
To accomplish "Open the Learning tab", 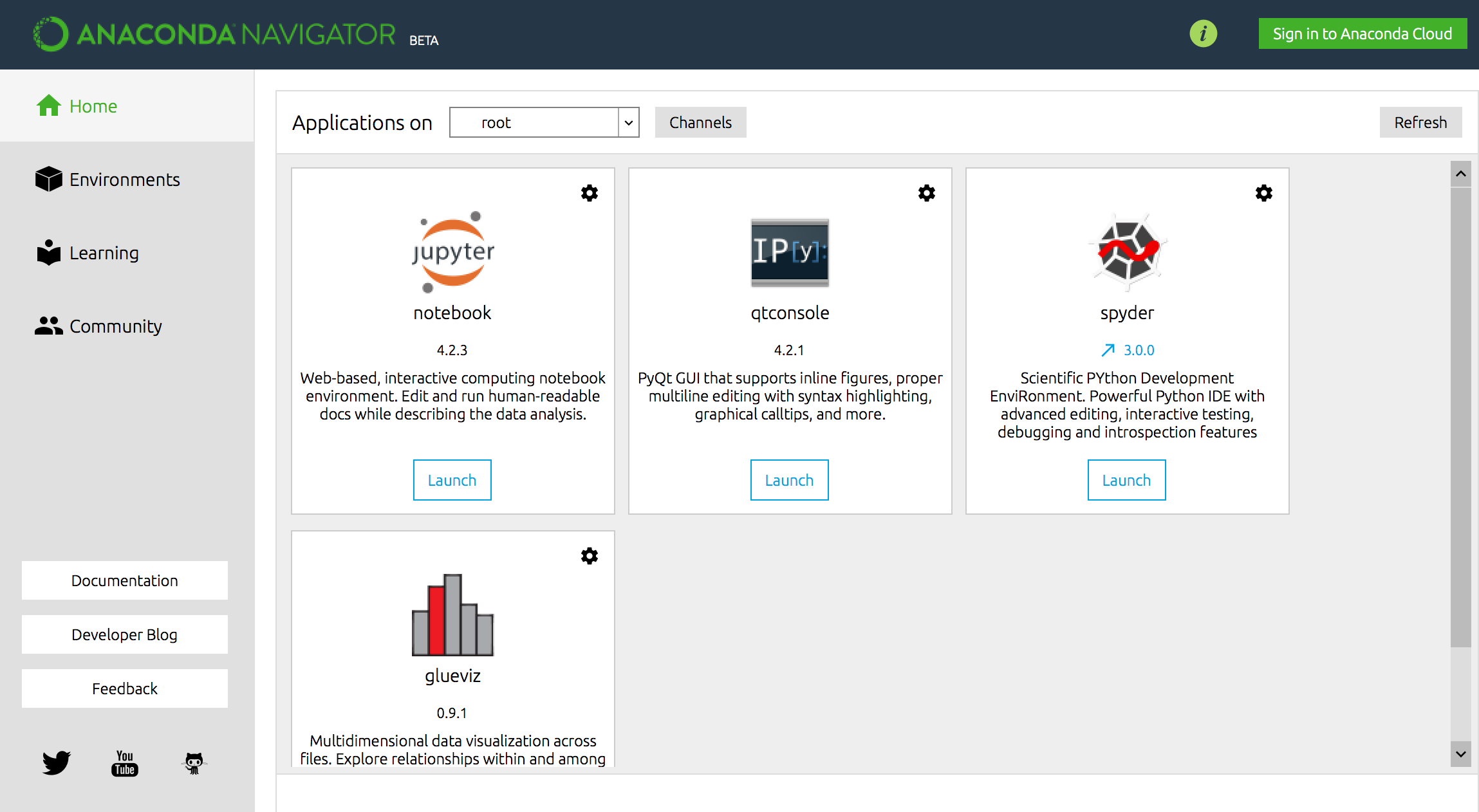I will pyautogui.click(x=104, y=253).
